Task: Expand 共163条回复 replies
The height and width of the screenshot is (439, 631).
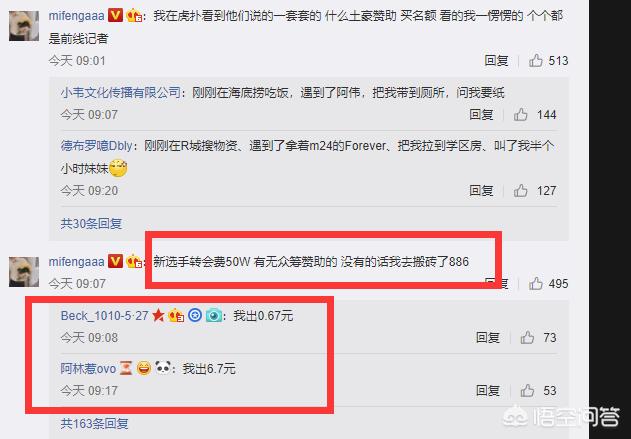Action: pos(95,423)
